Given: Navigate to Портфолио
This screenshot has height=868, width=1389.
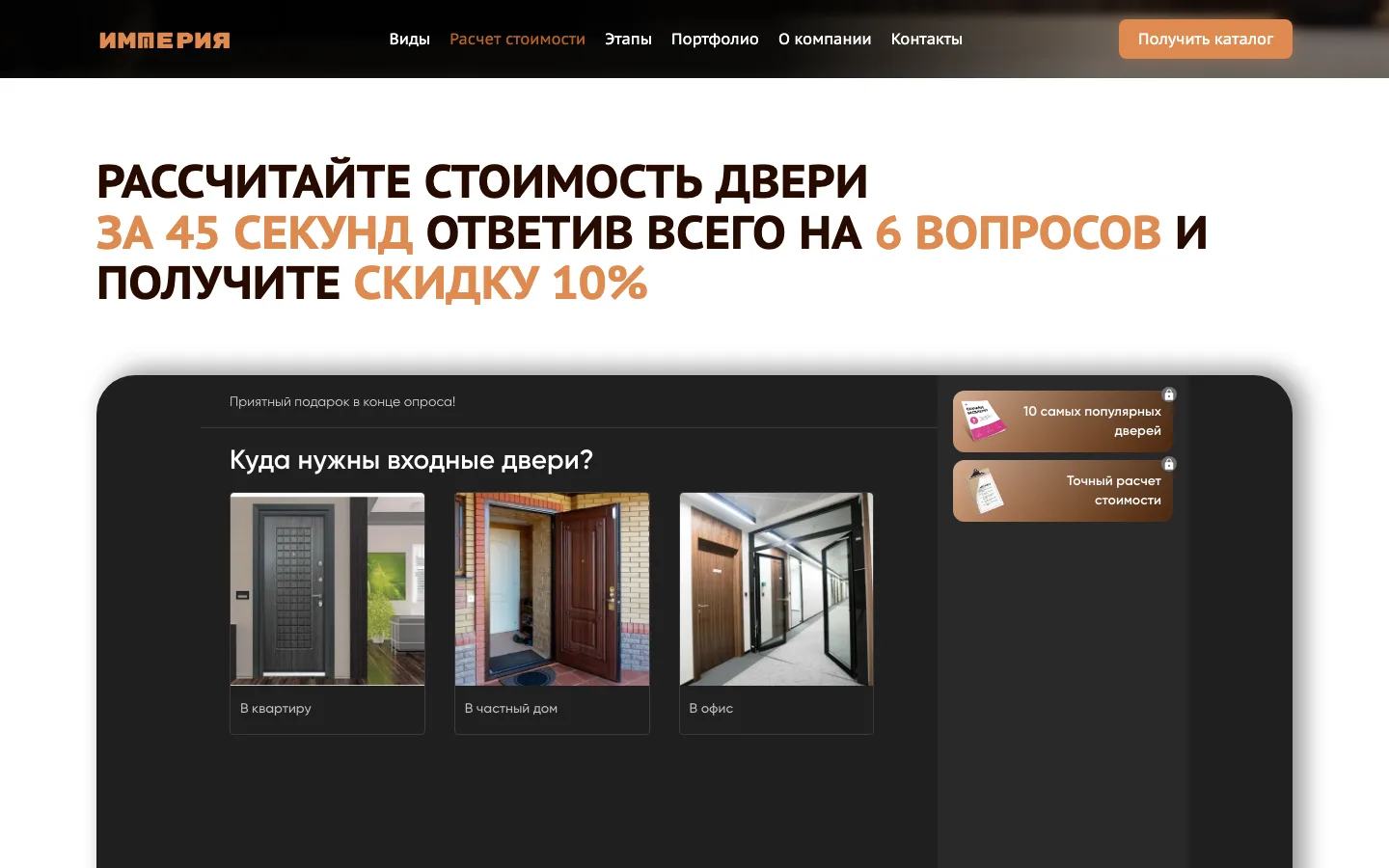Looking at the screenshot, I should 715,40.
